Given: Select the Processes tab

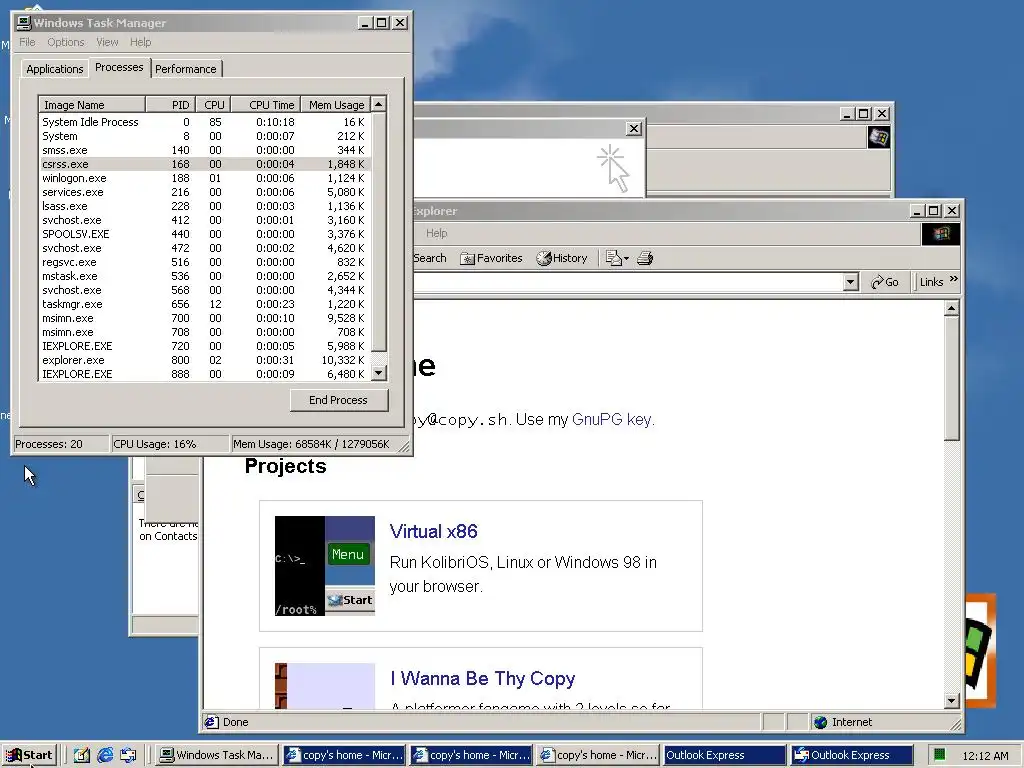Looking at the screenshot, I should pyautogui.click(x=119, y=67).
